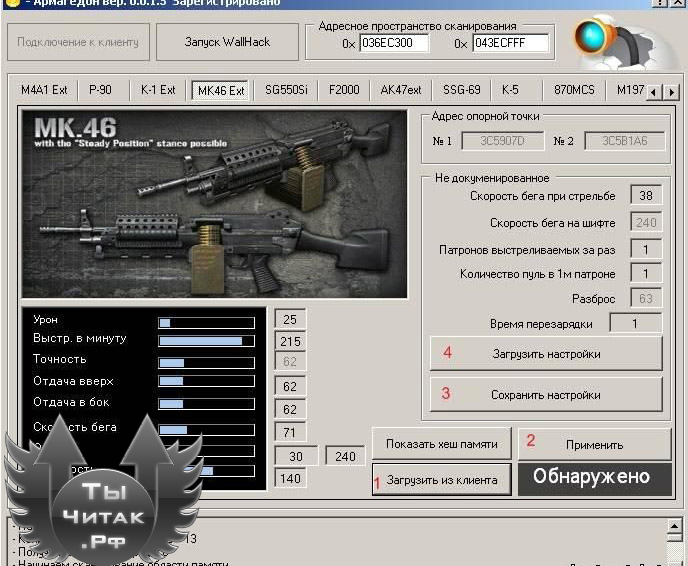Launch WallHack with Запуск WallHack button
The image size is (688, 566).
pyautogui.click(x=227, y=42)
